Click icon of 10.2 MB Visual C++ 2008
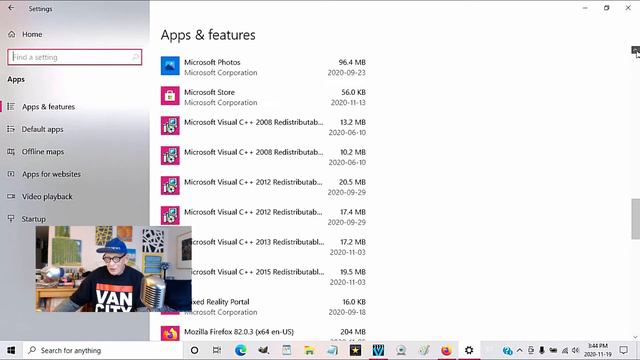Viewport: 640px width, 360px height. click(170, 156)
